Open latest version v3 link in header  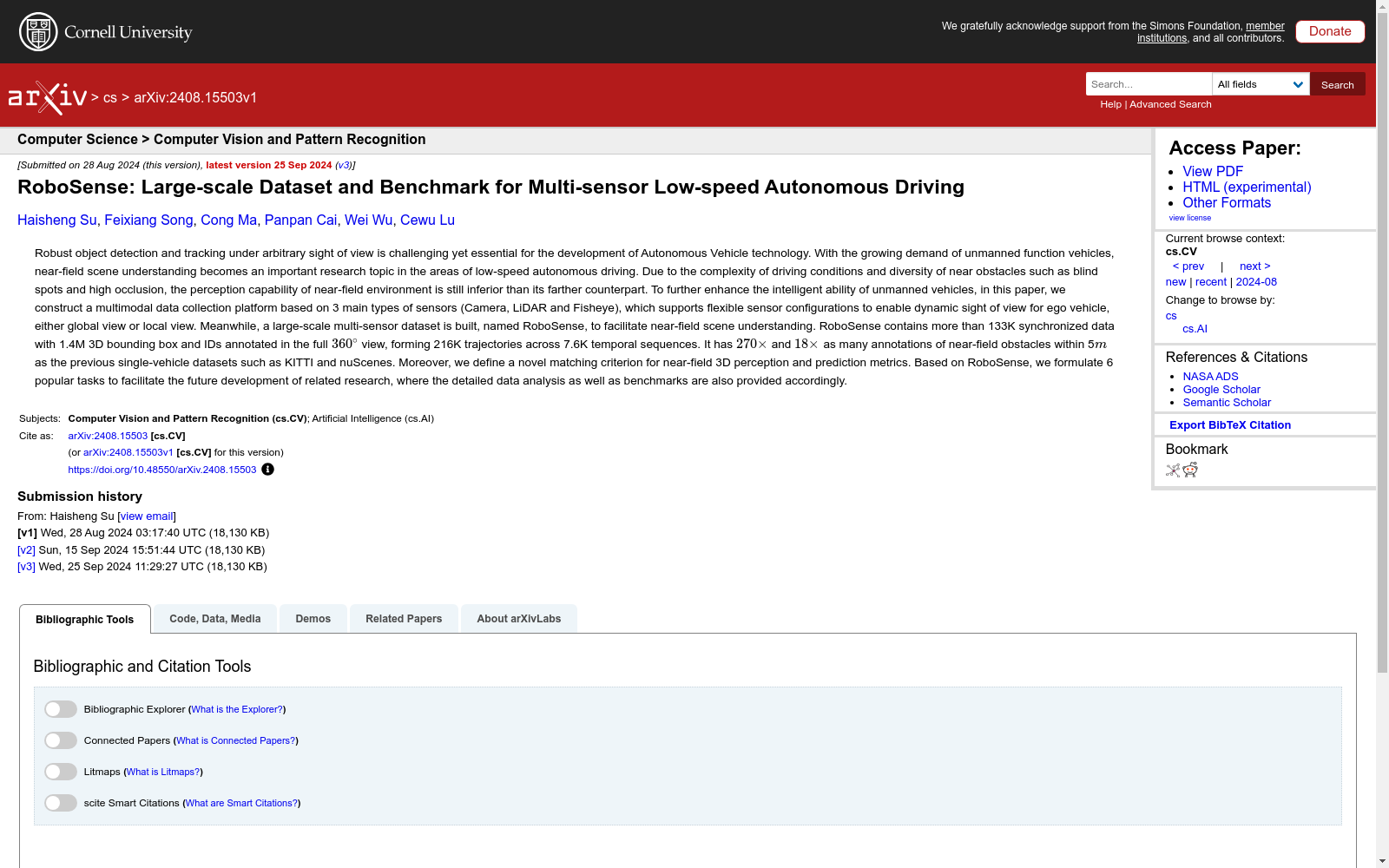[x=344, y=165]
